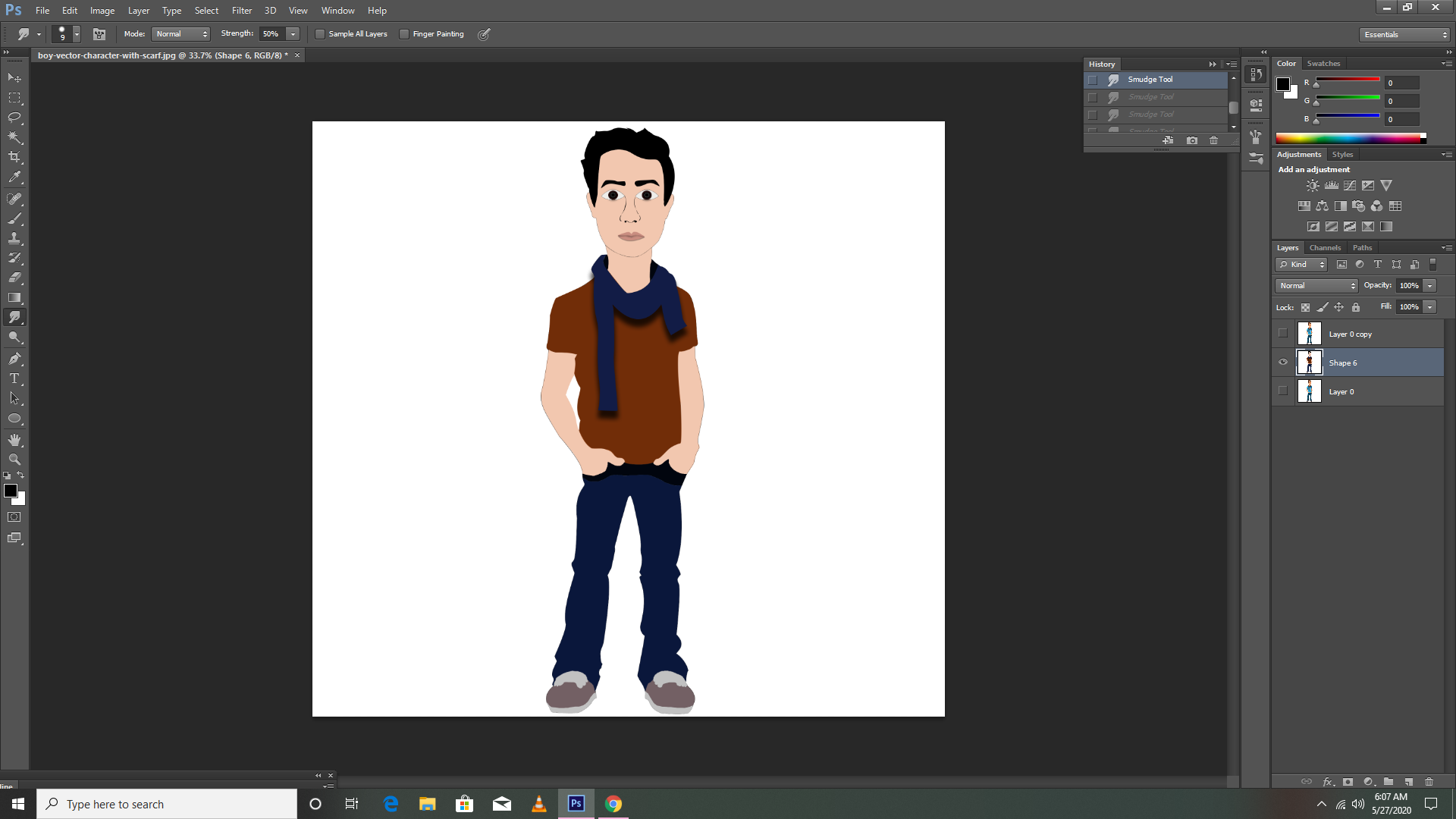Screen dimensions: 1456x819
Task: Select the Crop tool
Action: (x=14, y=157)
